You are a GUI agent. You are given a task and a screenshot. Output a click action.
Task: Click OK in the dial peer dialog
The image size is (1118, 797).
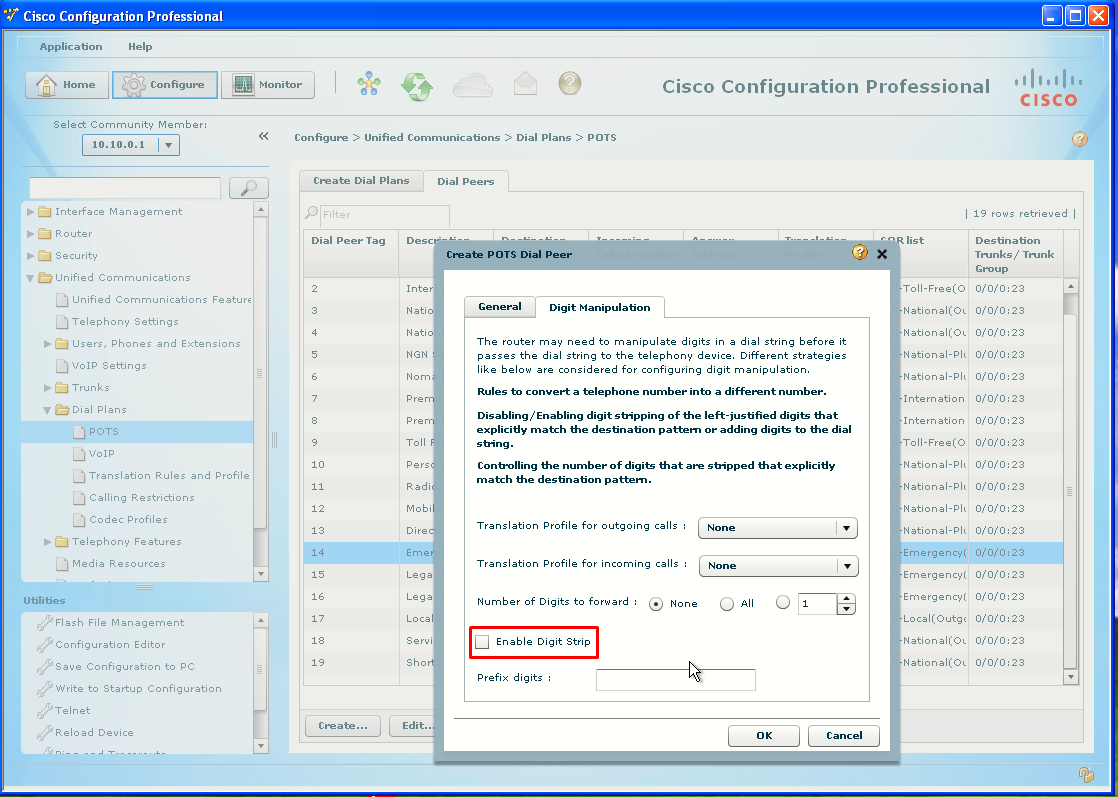(764, 736)
